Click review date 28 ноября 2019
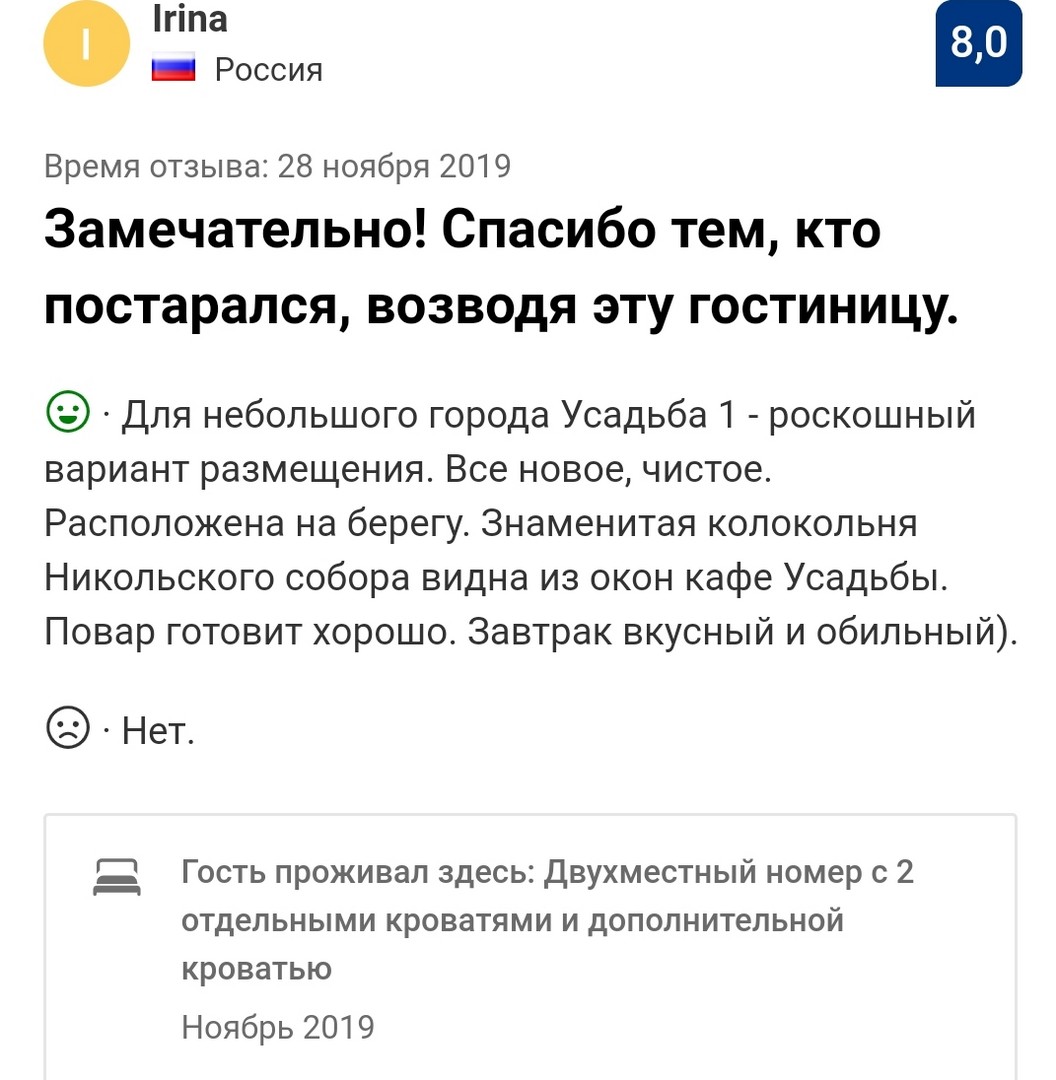This screenshot has width=1056, height=1080. (394, 166)
